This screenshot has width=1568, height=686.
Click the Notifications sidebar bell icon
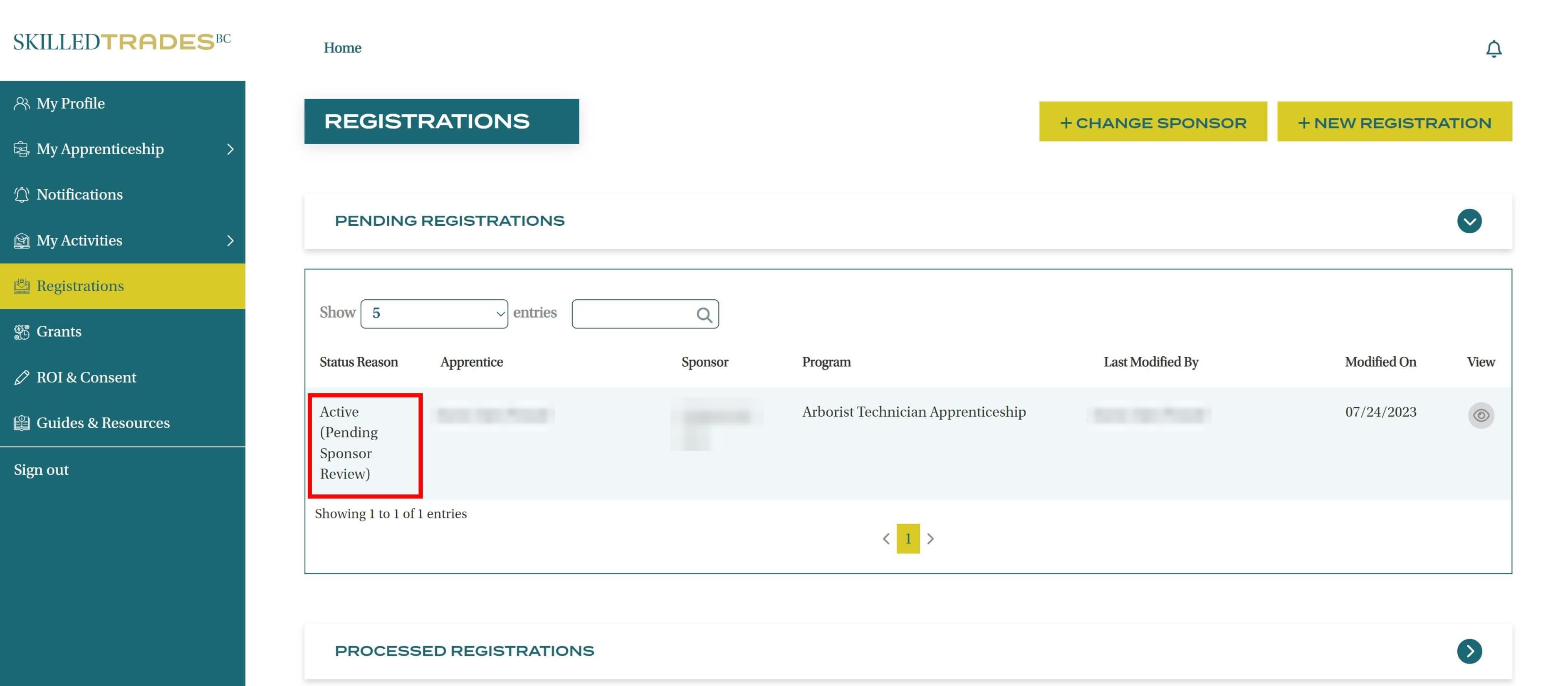coord(21,195)
